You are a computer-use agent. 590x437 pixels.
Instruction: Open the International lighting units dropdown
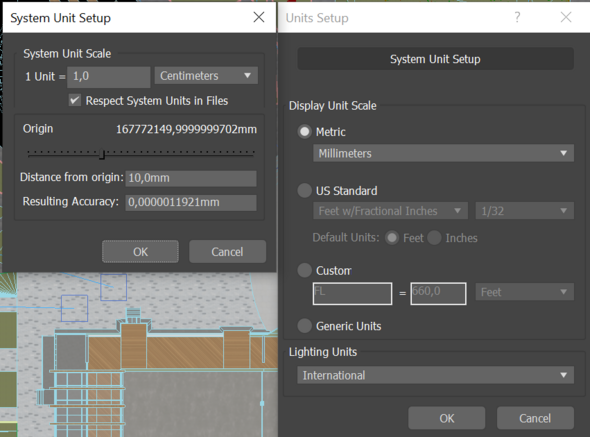(x=435, y=375)
